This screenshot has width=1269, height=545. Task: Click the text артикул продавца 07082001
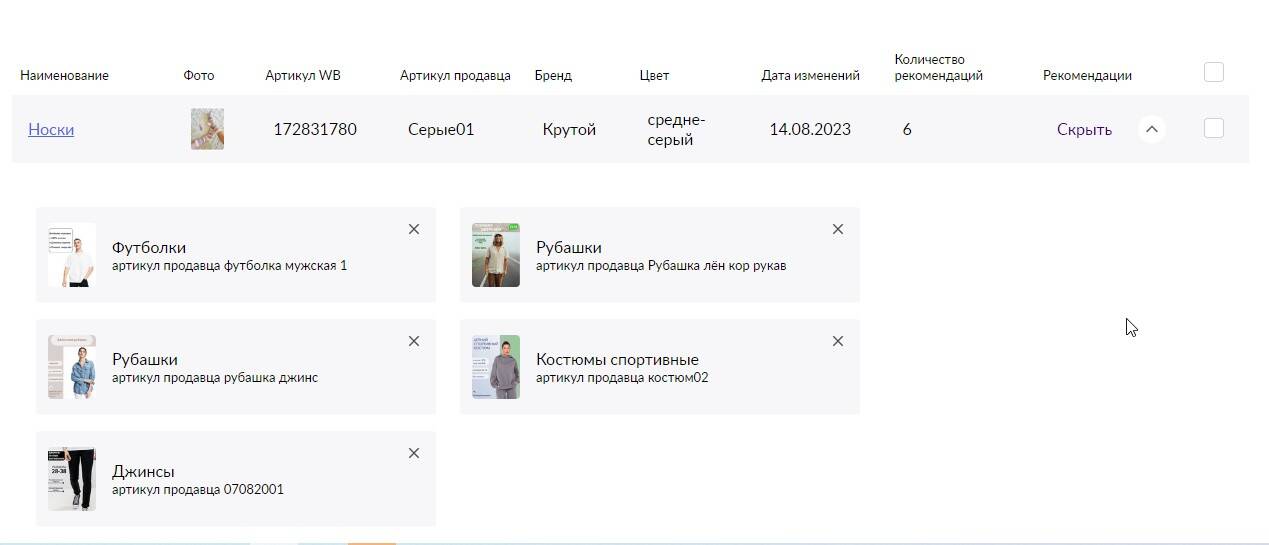198,490
